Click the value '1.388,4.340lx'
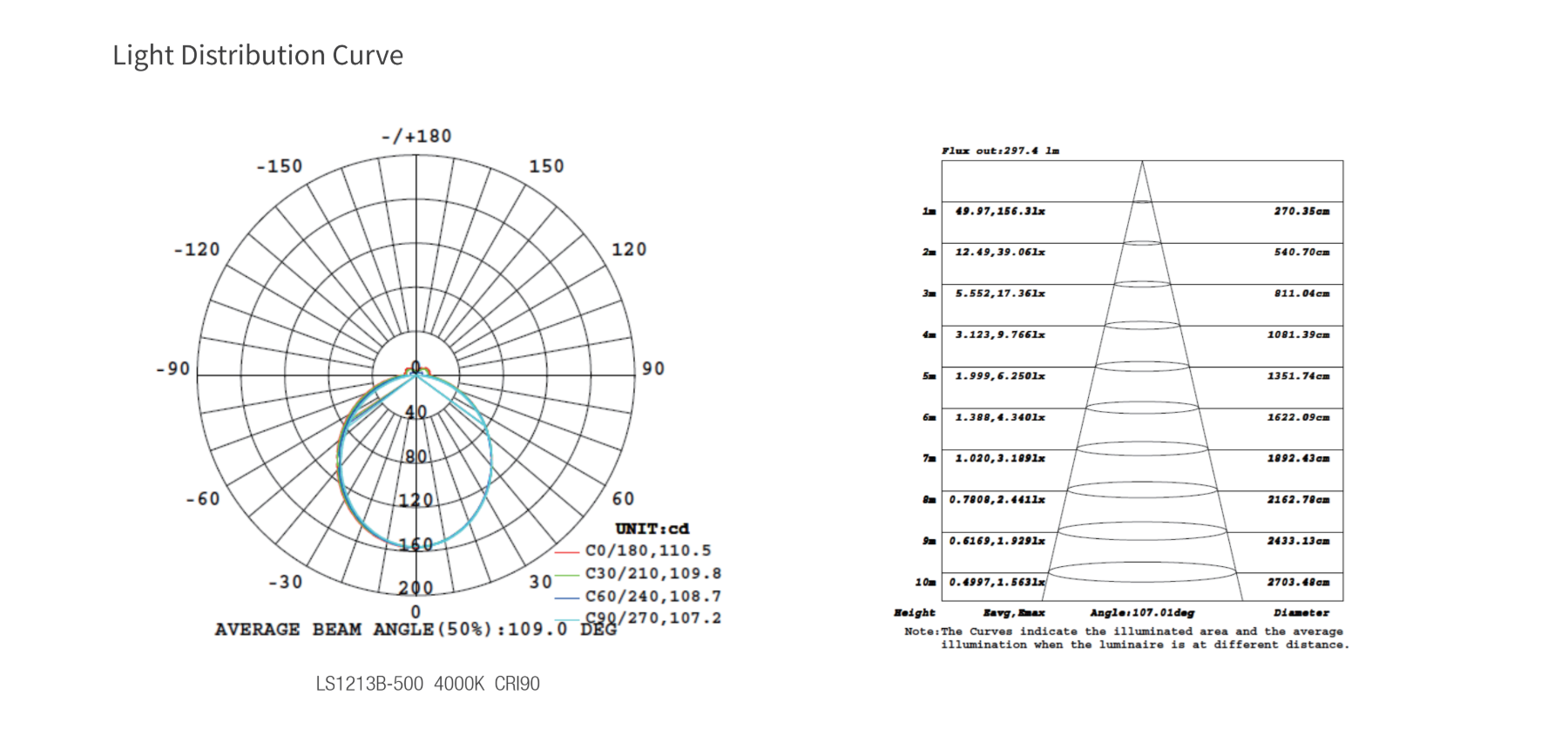Viewport: 1568px width, 749px height. point(1000,417)
